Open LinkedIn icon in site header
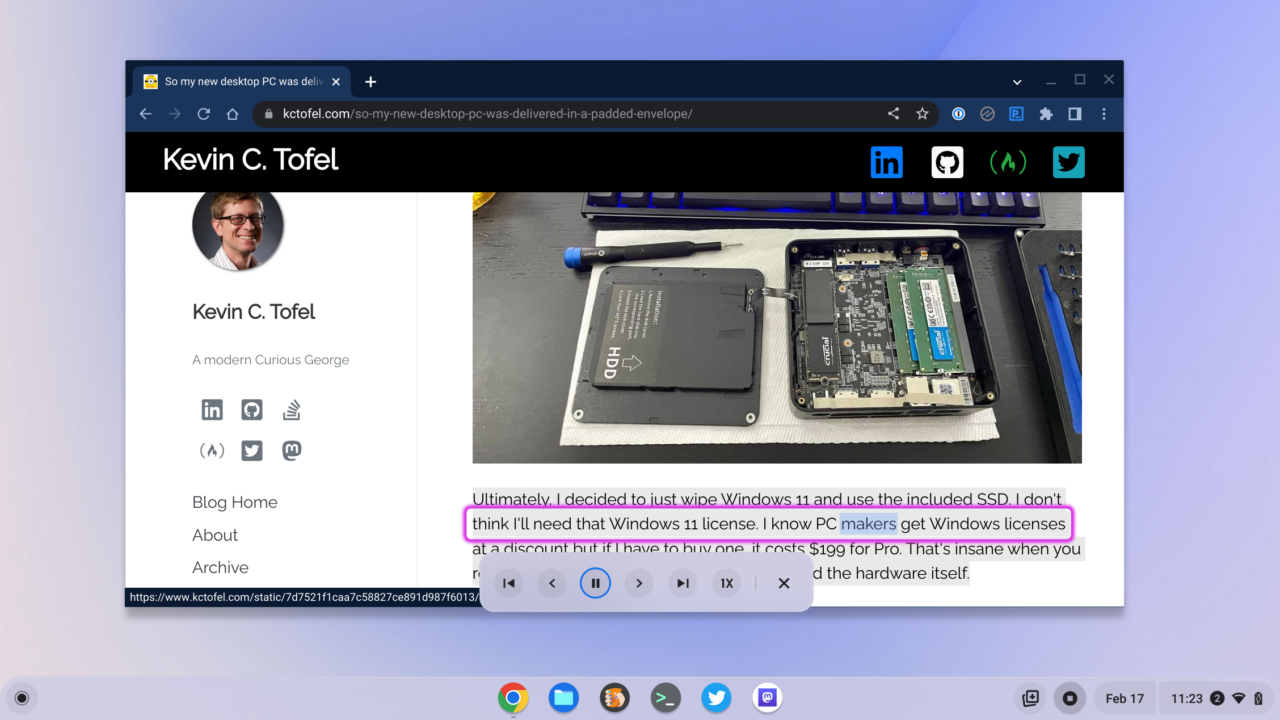1280x720 pixels. point(886,162)
